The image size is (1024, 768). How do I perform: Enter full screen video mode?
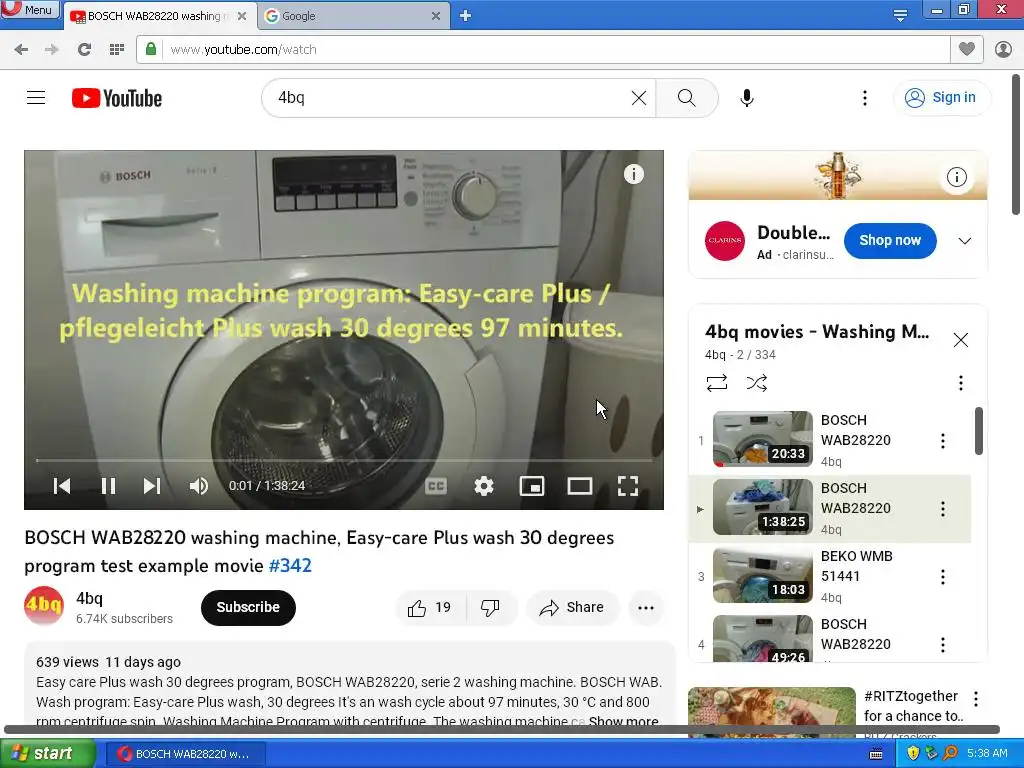[628, 486]
